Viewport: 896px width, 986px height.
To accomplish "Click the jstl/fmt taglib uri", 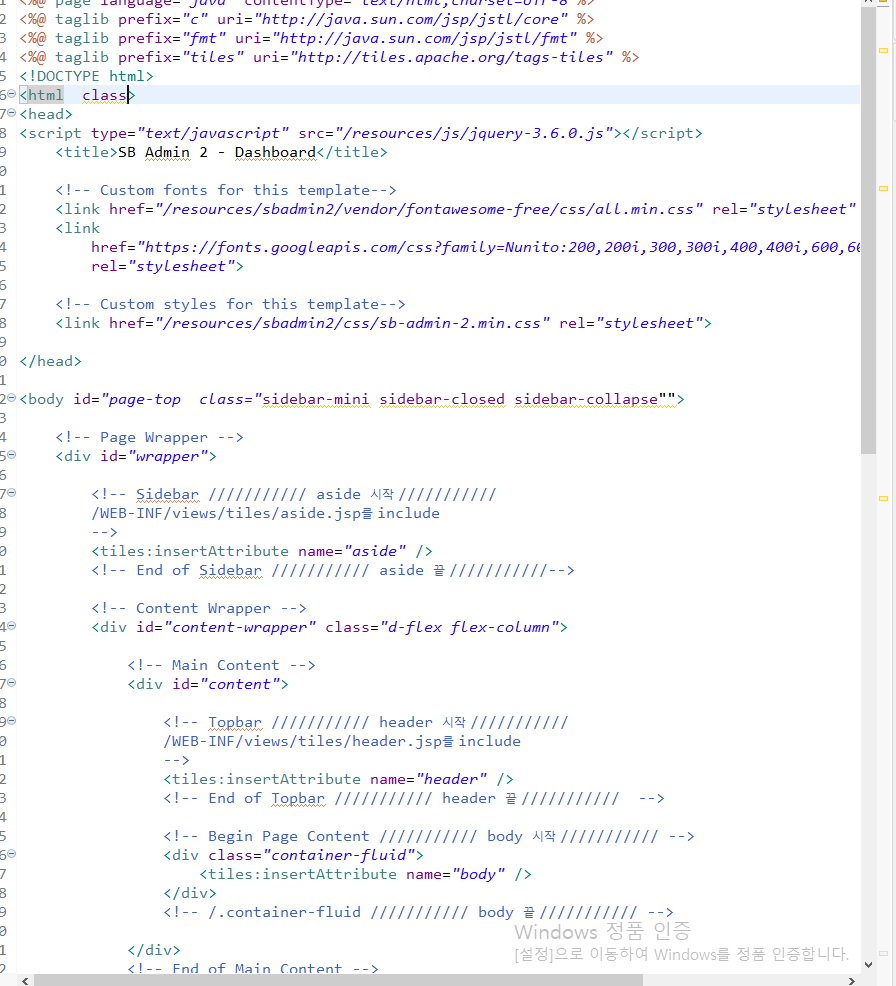I will (x=424, y=38).
